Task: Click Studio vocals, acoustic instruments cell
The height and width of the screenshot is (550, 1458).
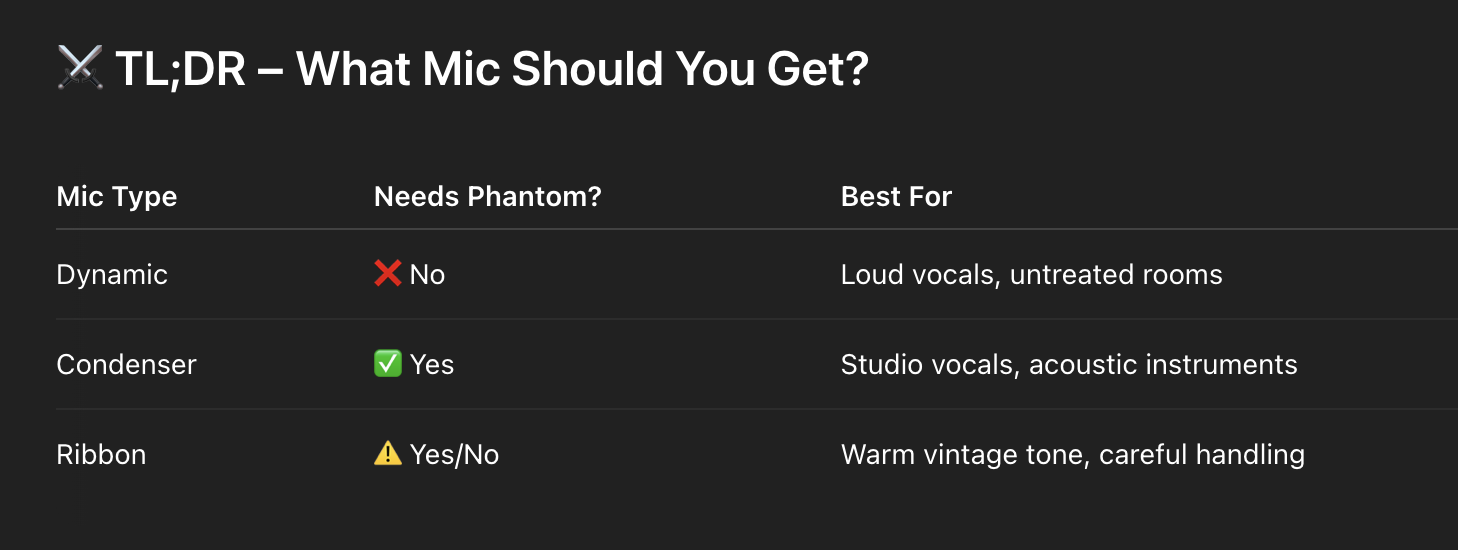Action: [1069, 364]
